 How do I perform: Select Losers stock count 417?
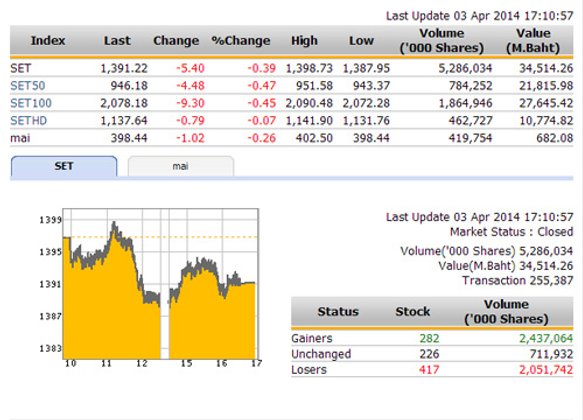pyautogui.click(x=429, y=370)
